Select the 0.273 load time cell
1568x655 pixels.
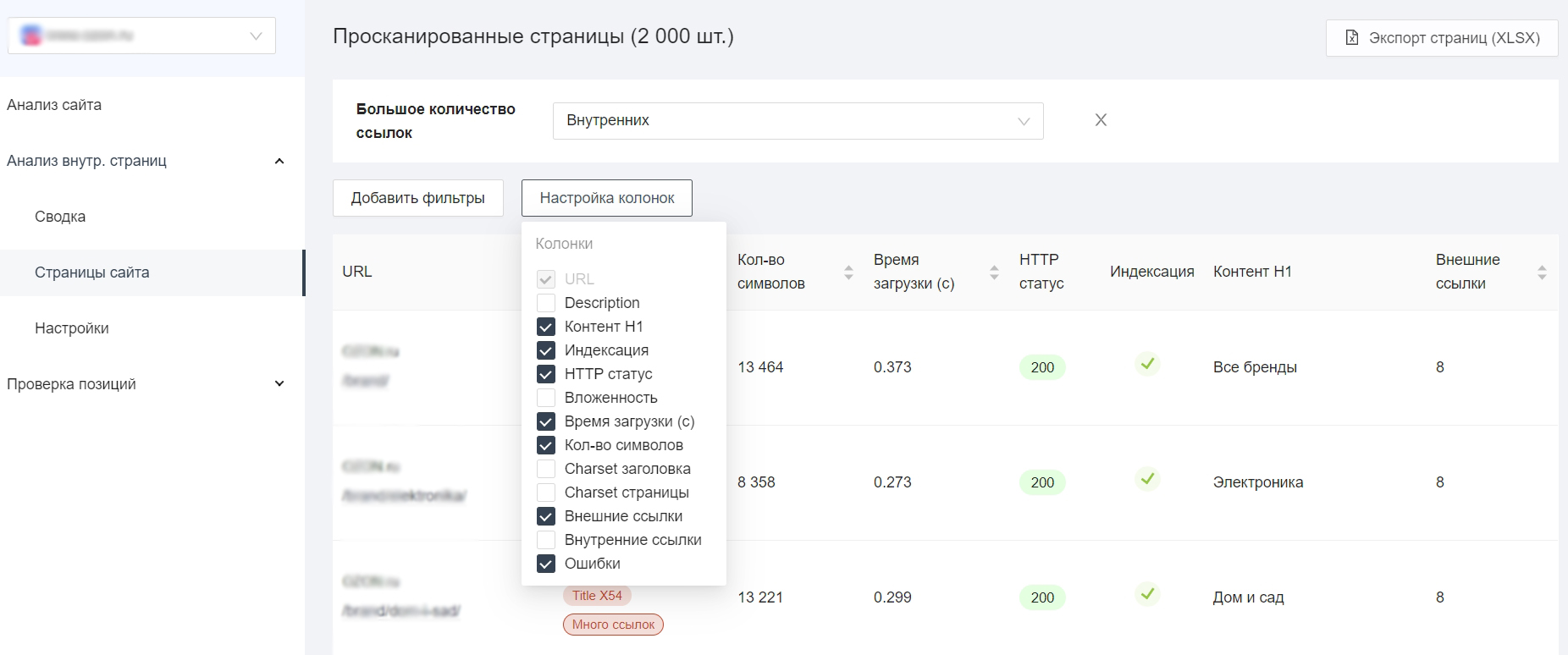point(892,482)
